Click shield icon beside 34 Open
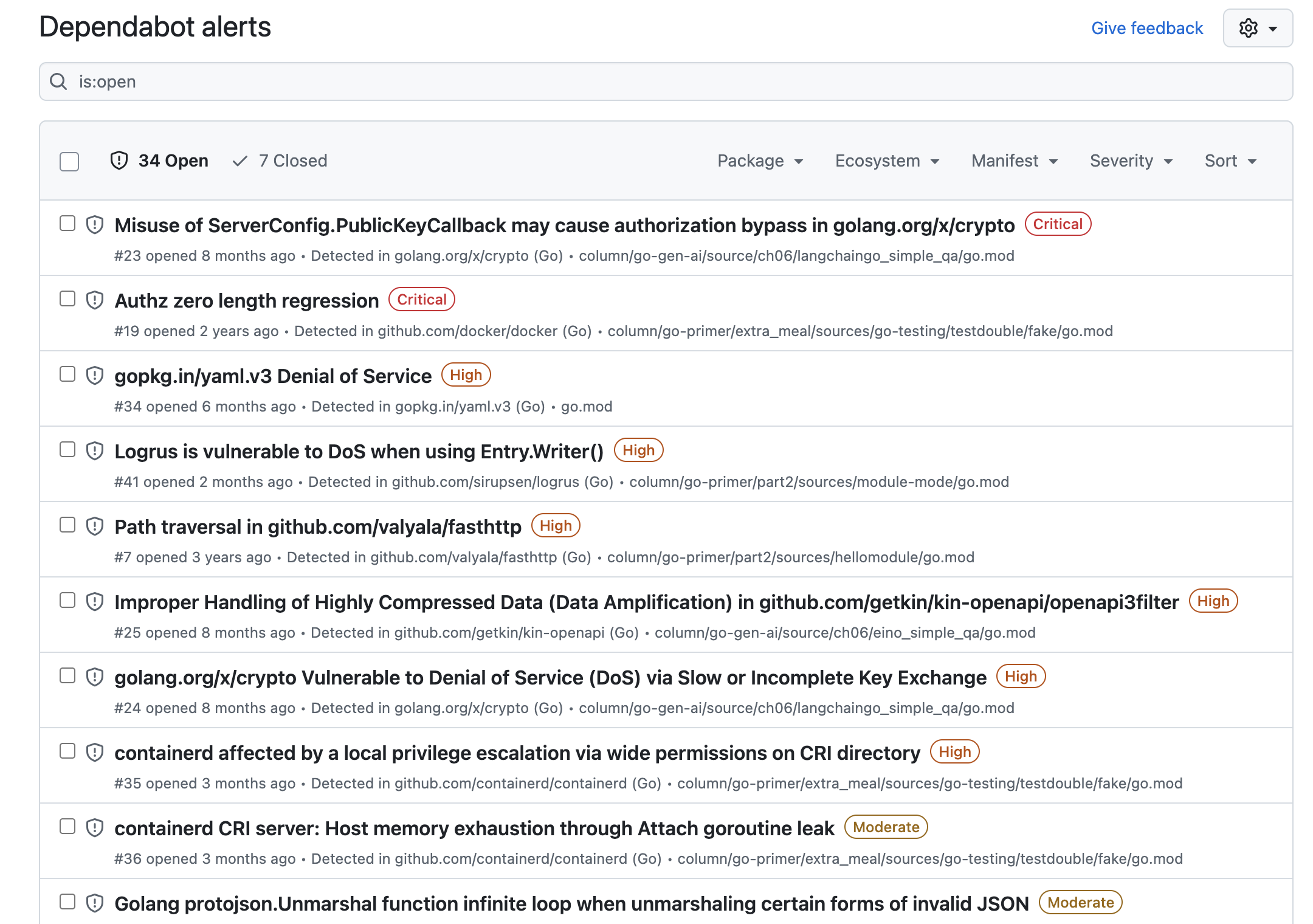Image resolution: width=1313 pixels, height=924 pixels. [119, 160]
